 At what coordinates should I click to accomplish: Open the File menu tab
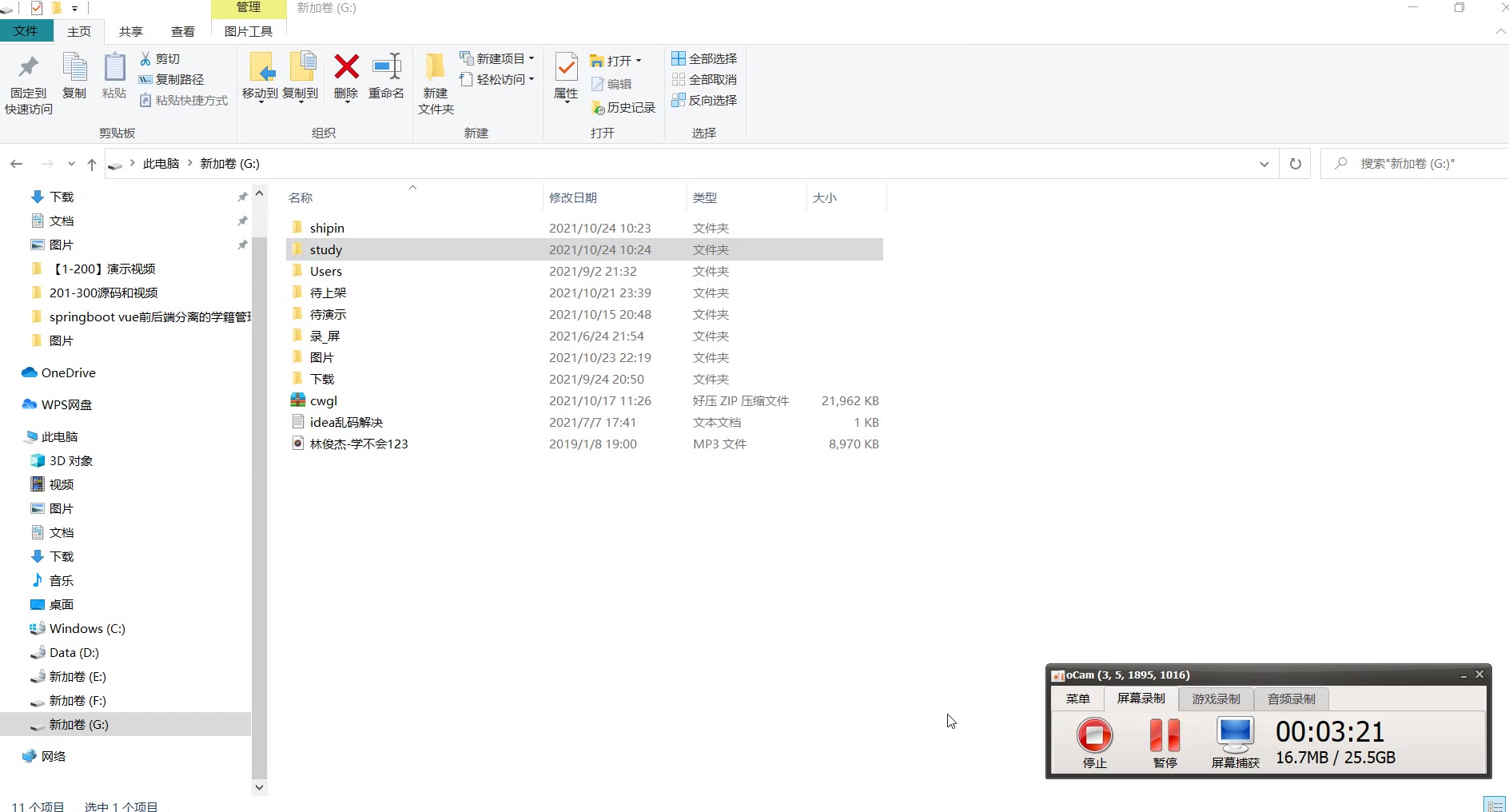pyautogui.click(x=26, y=31)
